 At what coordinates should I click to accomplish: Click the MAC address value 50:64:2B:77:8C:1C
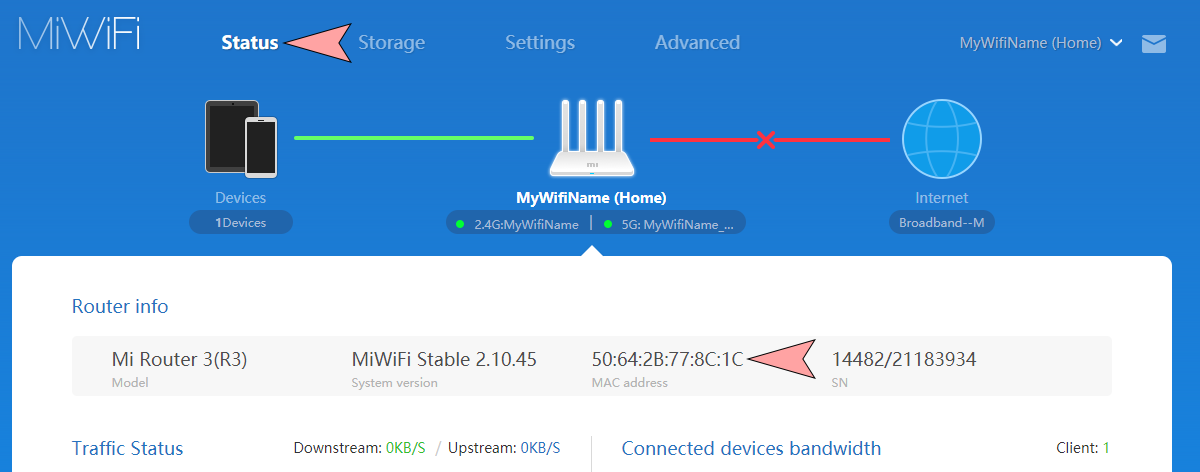[667, 359]
